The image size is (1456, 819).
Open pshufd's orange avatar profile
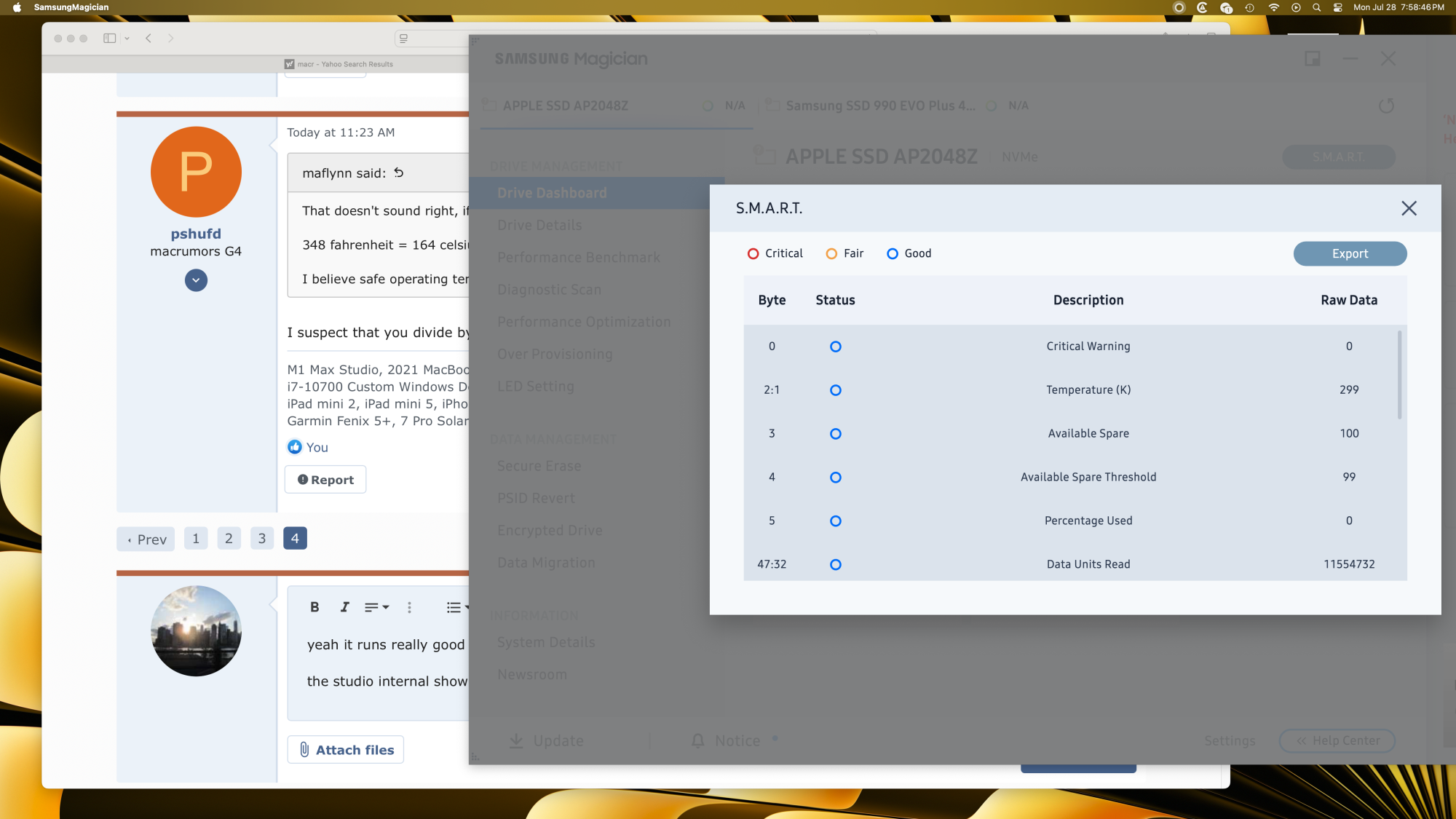(x=196, y=172)
